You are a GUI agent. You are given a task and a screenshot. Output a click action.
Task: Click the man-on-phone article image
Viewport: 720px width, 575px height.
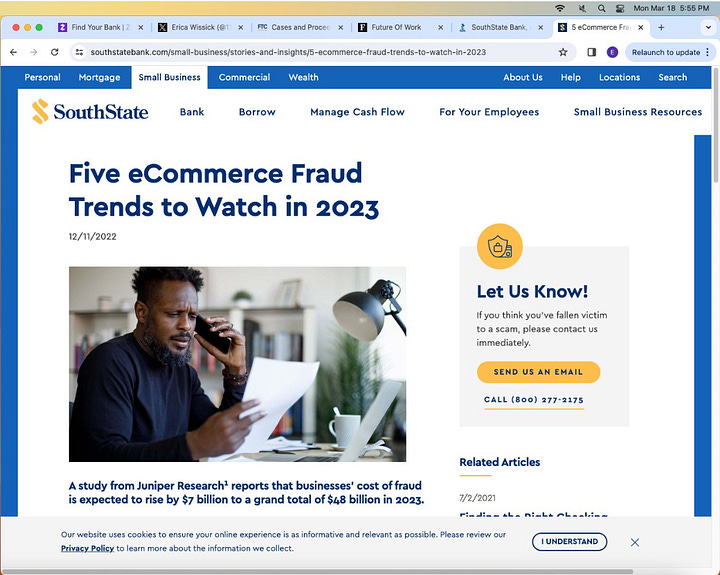pyautogui.click(x=237, y=364)
